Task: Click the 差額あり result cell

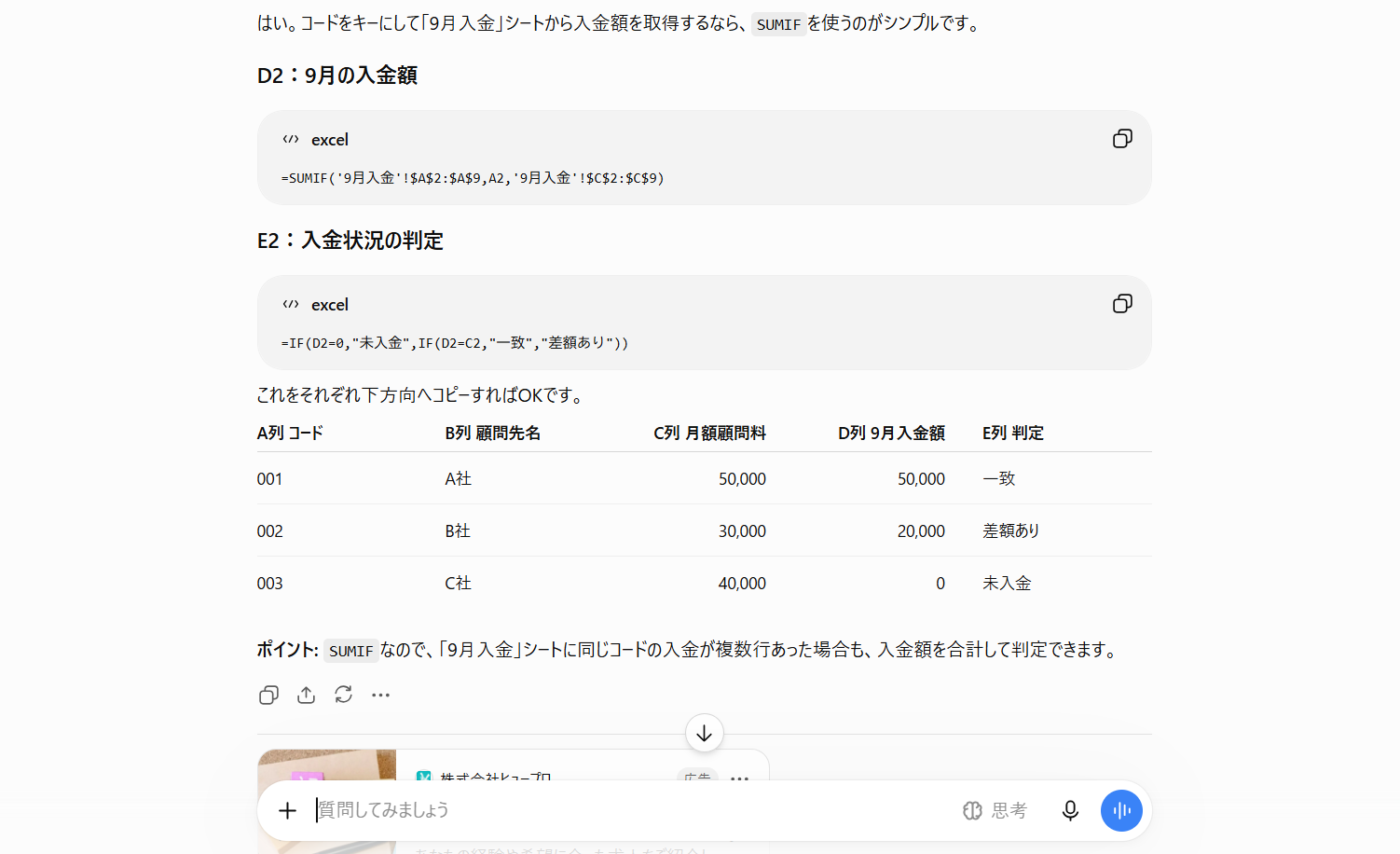Action: click(x=1011, y=530)
